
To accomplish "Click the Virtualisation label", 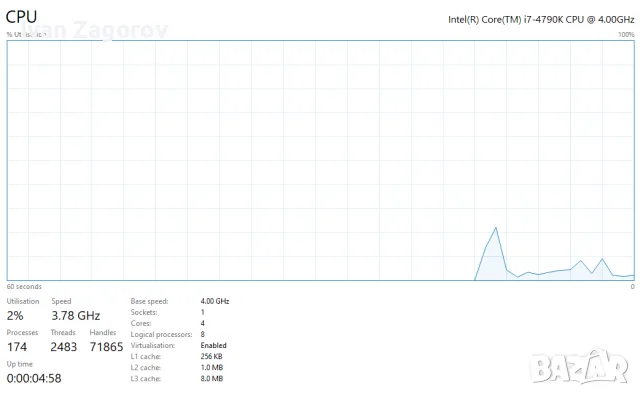I will pyautogui.click(x=153, y=345).
